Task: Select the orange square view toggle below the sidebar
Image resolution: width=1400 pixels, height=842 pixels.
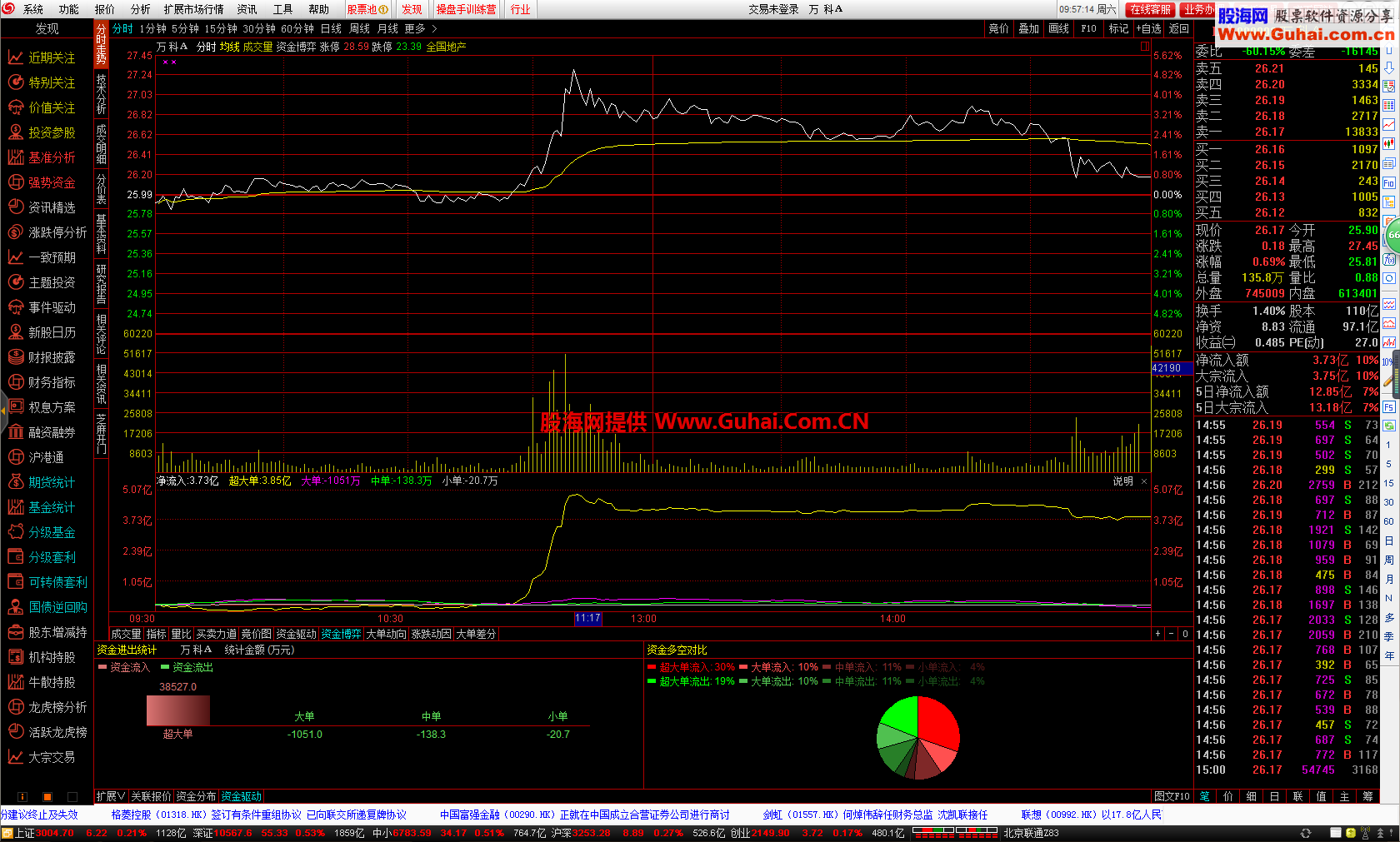Action: pos(47,797)
